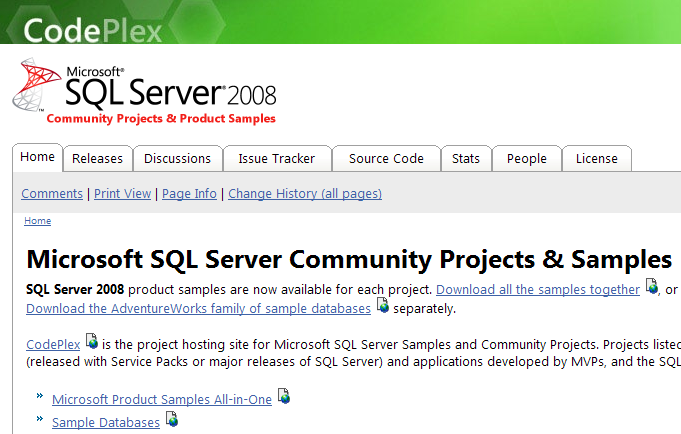Open Change History (all pages) link
The image size is (681, 434).
pos(305,193)
